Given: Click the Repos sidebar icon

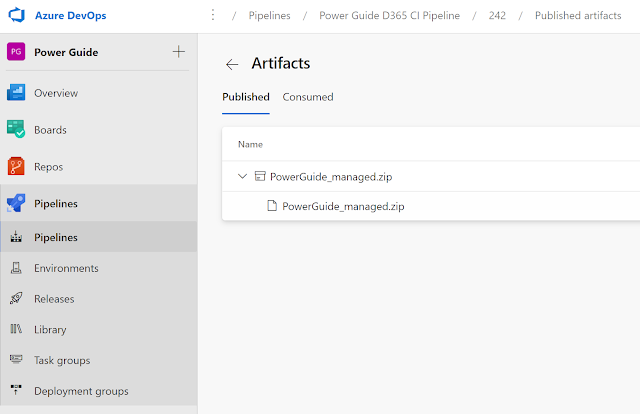Looking at the screenshot, I should tap(16, 166).
